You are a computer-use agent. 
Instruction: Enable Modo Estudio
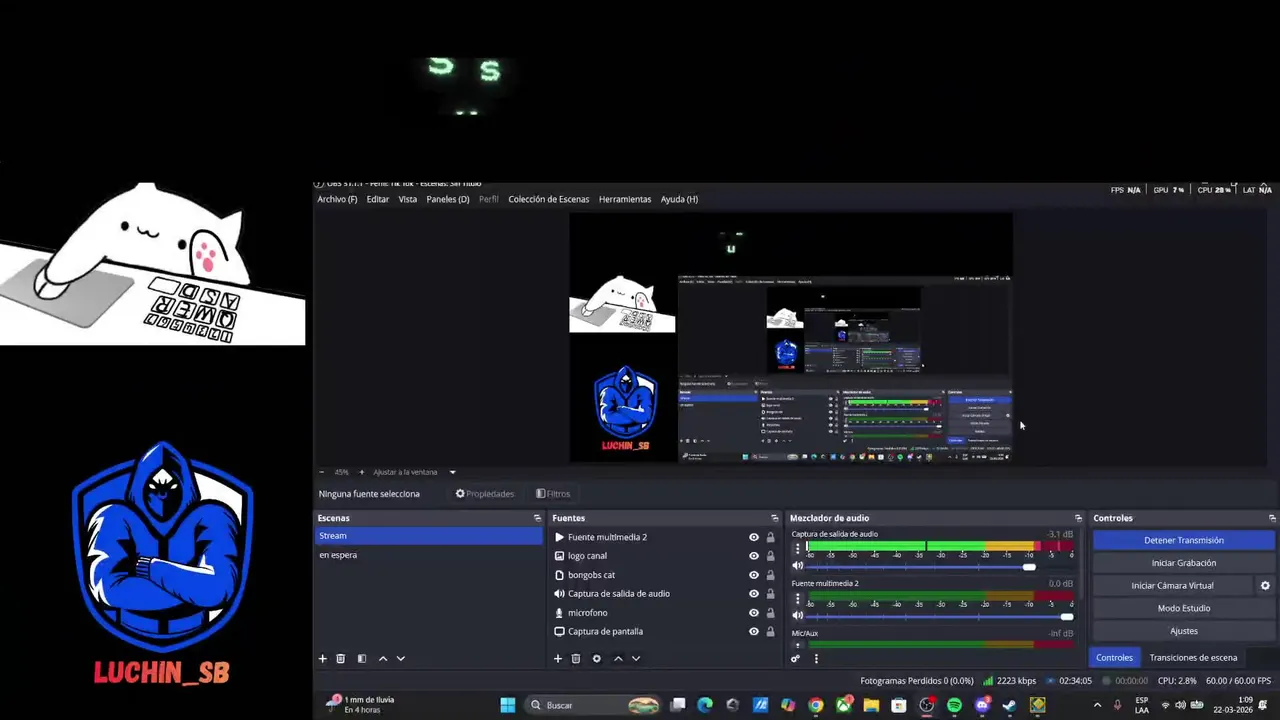click(x=1184, y=608)
